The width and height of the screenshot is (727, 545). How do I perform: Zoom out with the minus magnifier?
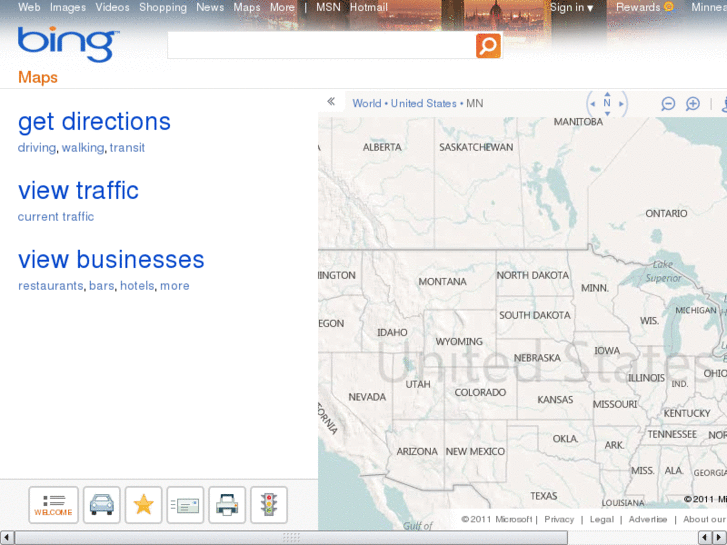point(668,103)
